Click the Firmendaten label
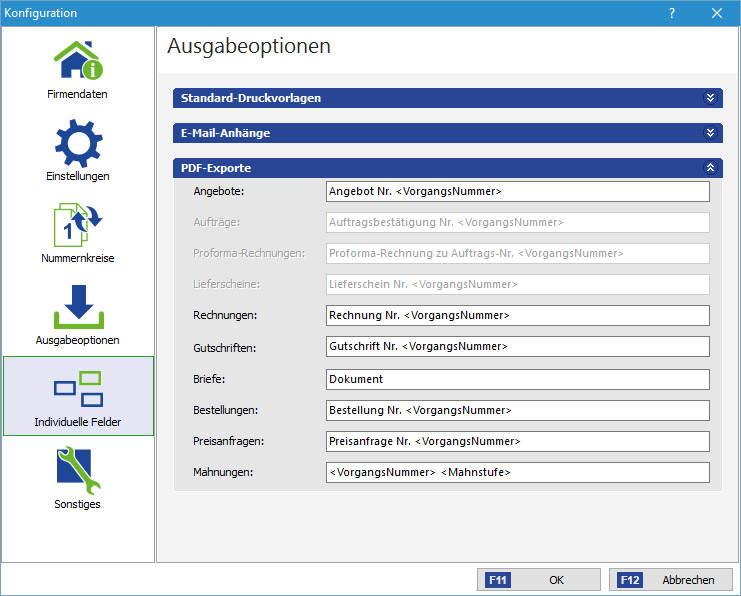Screen dimensions: 741x596 point(78,94)
